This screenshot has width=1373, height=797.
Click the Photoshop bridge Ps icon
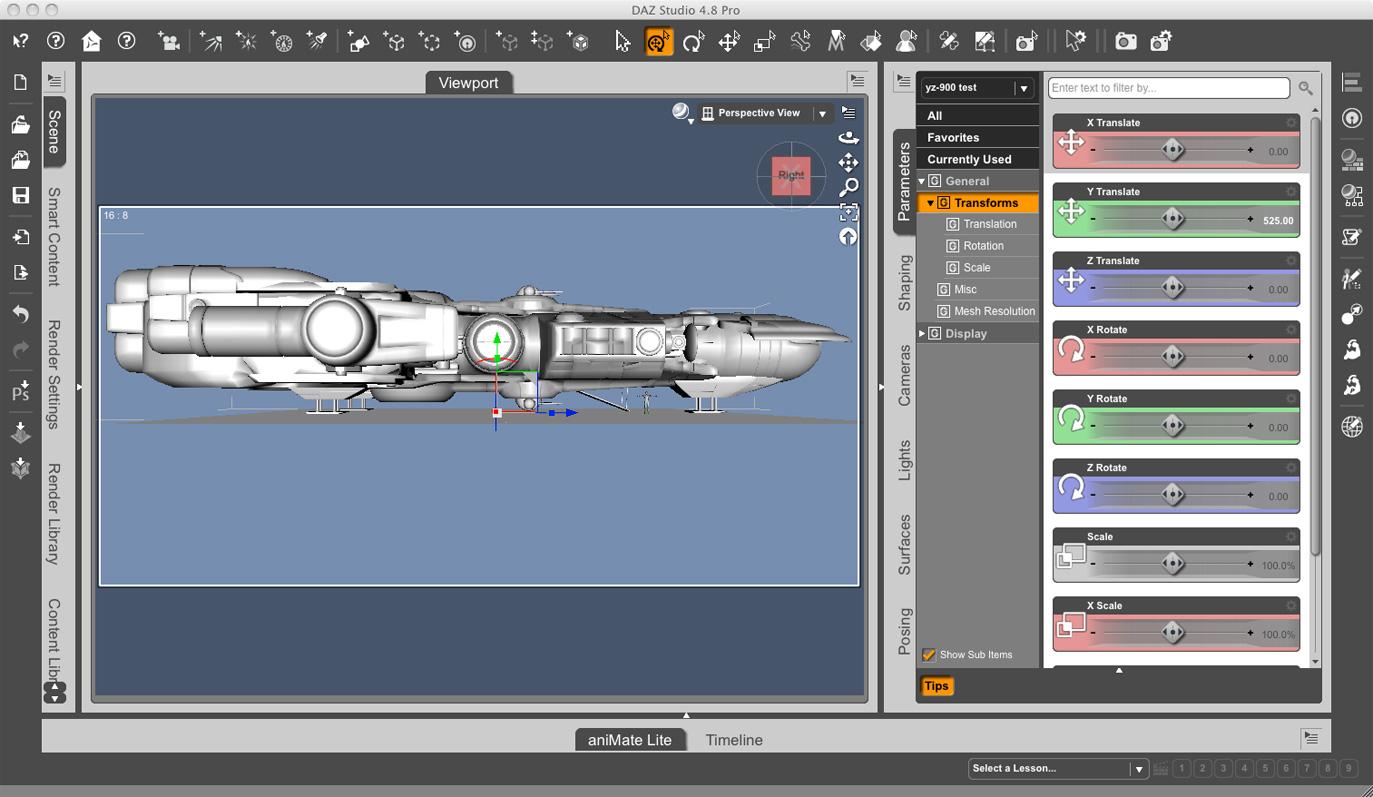click(x=20, y=391)
